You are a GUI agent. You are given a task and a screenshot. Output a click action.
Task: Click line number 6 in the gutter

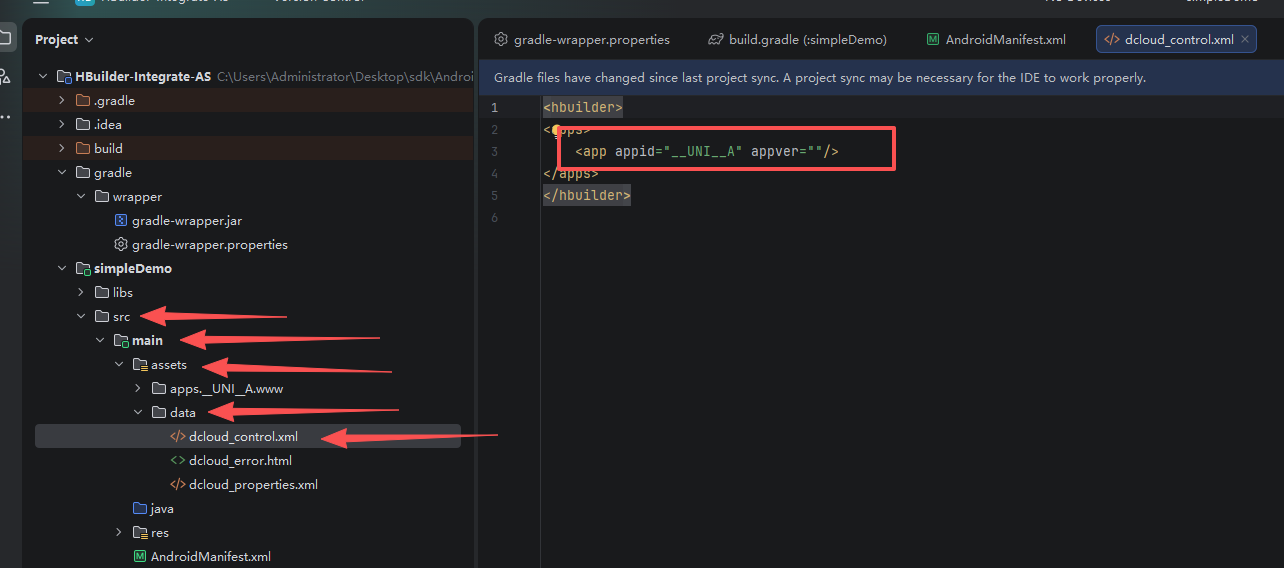pyautogui.click(x=494, y=217)
